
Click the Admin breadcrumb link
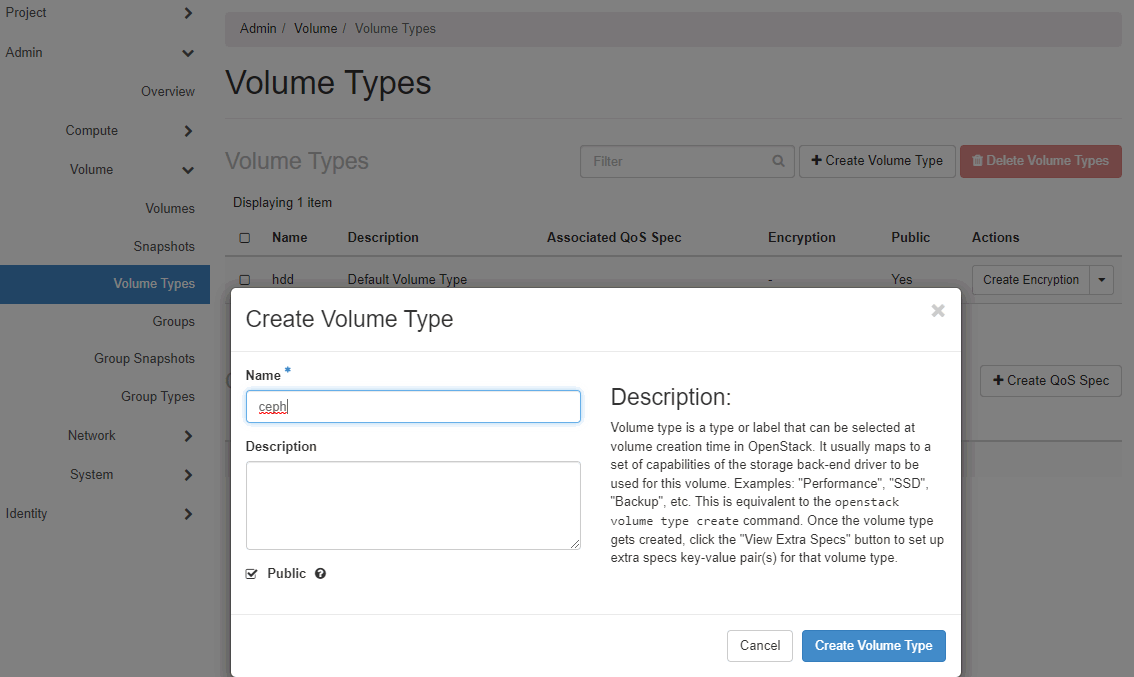click(x=258, y=28)
